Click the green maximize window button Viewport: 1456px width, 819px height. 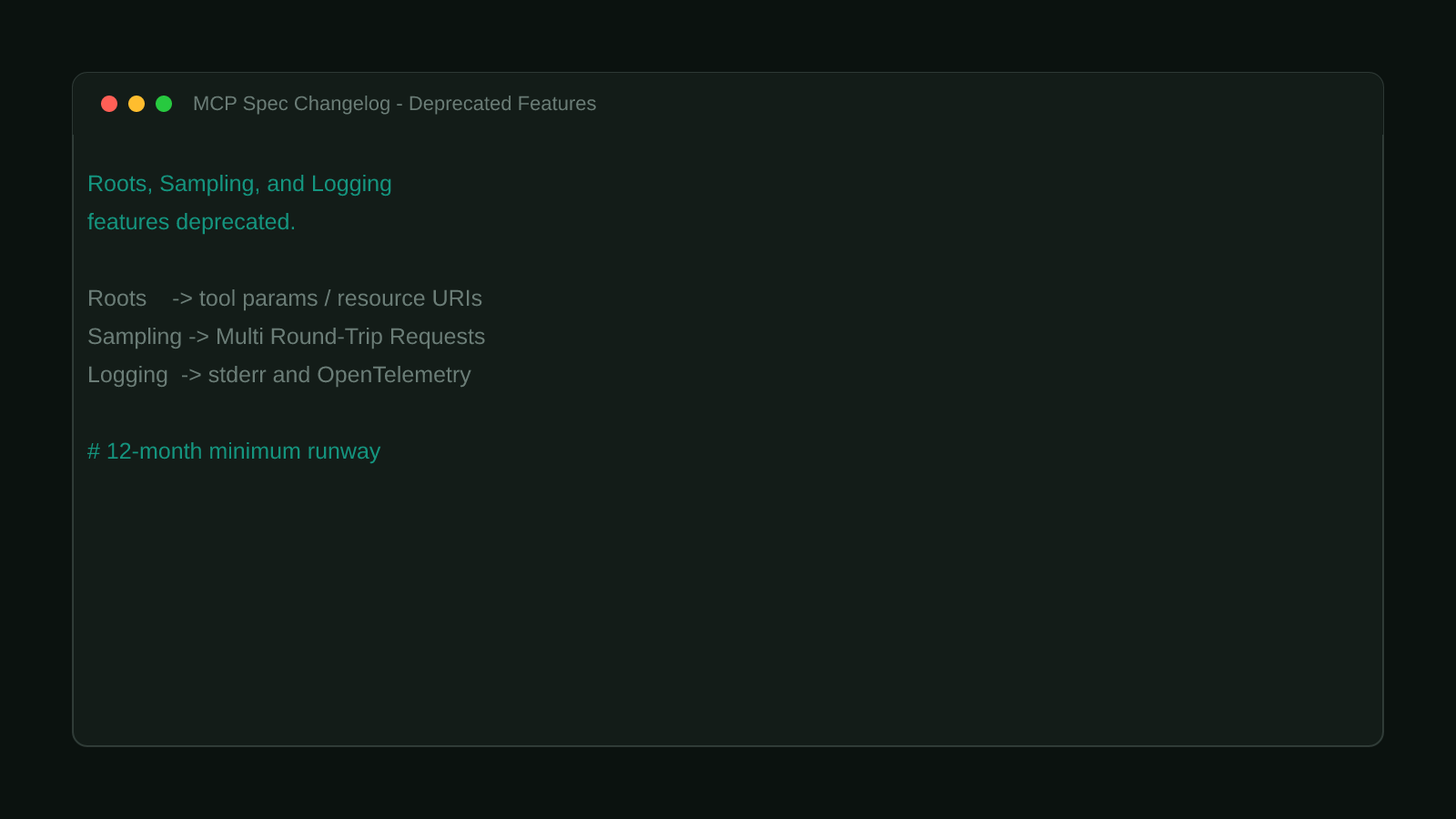pyautogui.click(x=164, y=104)
